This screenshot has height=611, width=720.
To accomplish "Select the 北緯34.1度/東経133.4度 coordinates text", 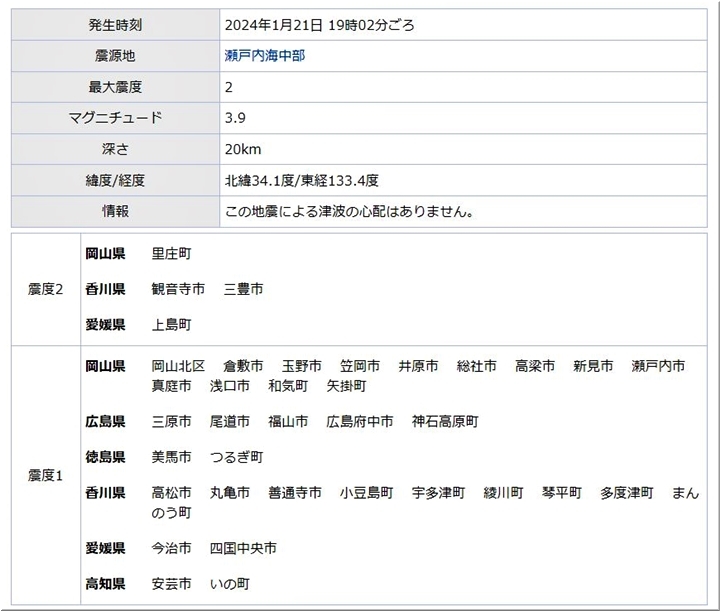I will 302,181.
